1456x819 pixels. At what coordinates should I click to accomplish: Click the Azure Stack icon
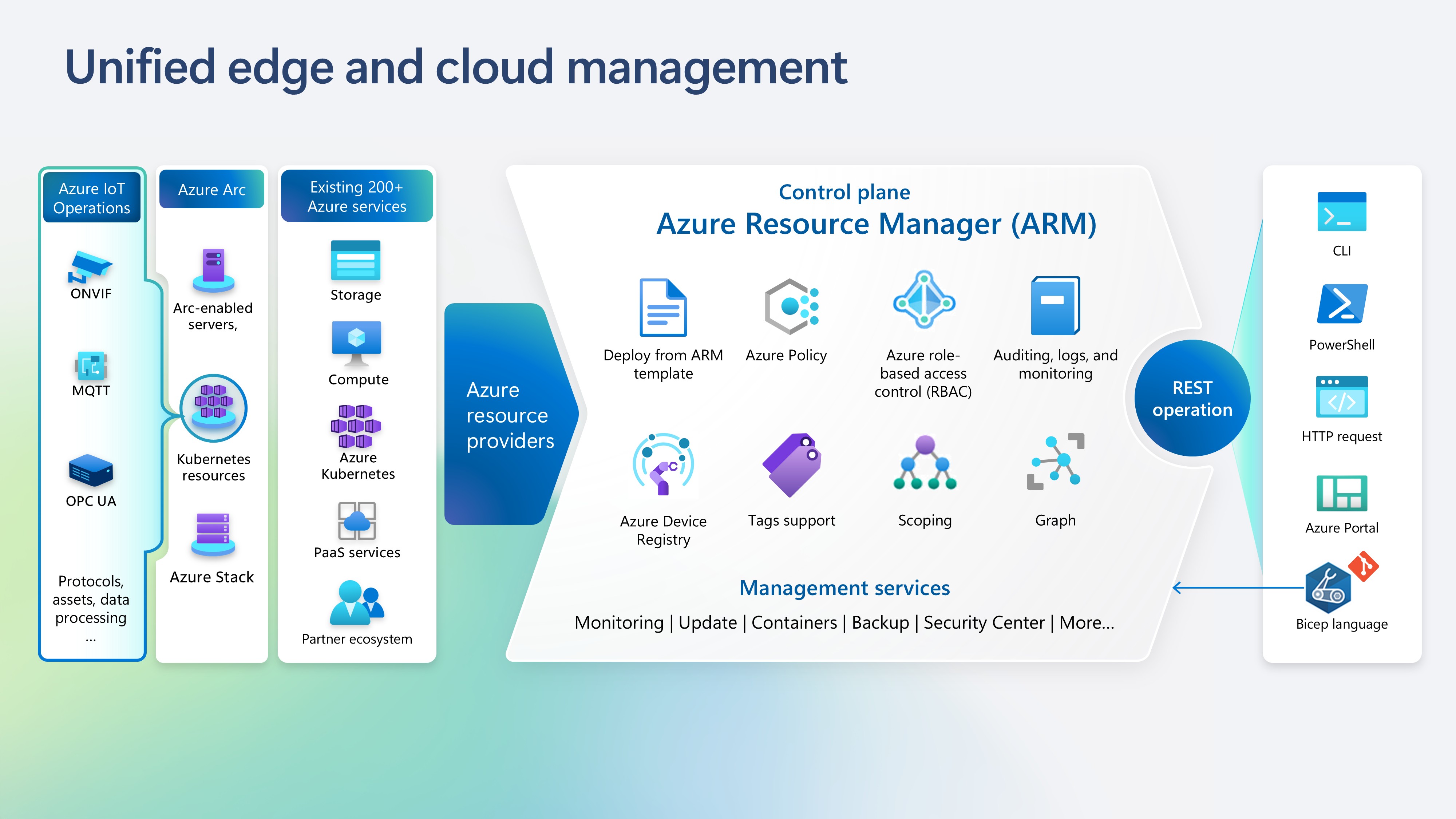click(x=213, y=534)
